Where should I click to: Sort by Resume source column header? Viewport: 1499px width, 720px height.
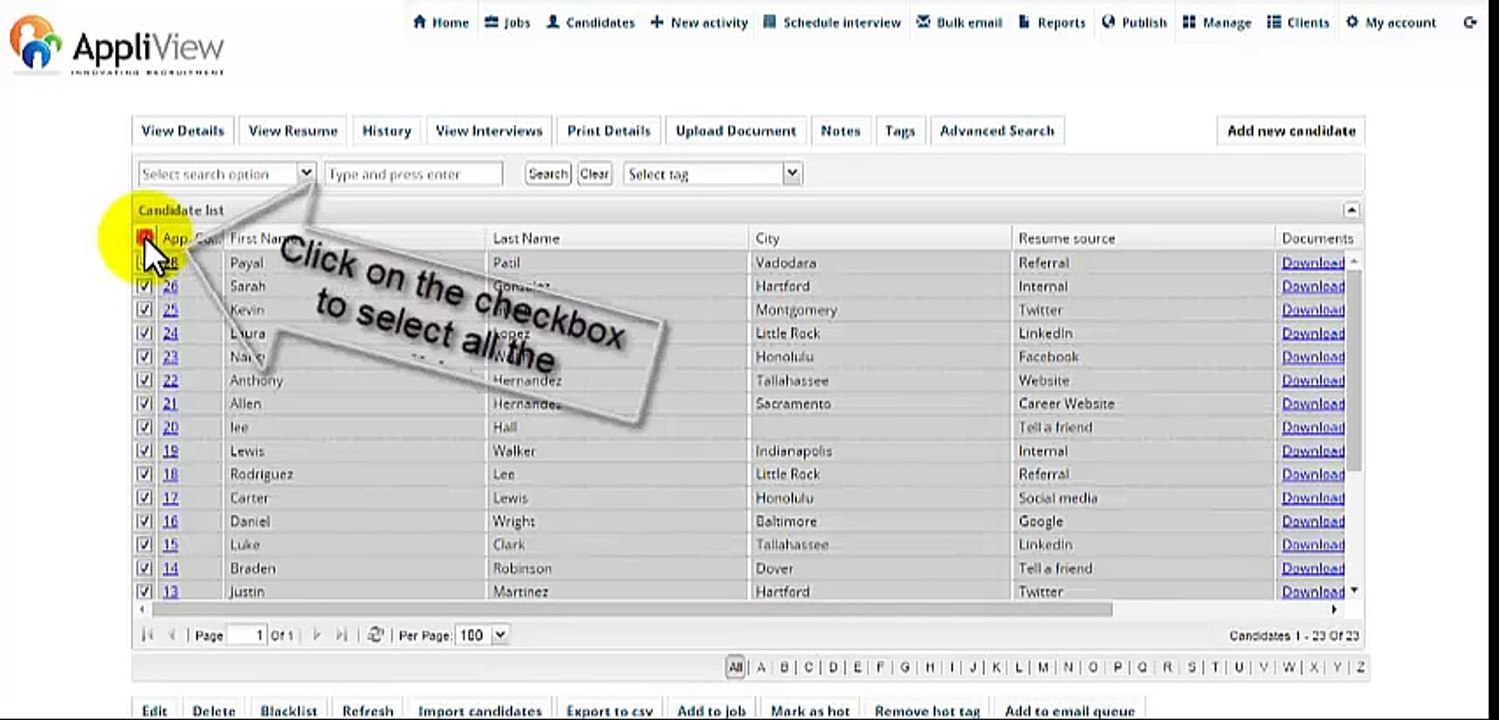pos(1142,238)
